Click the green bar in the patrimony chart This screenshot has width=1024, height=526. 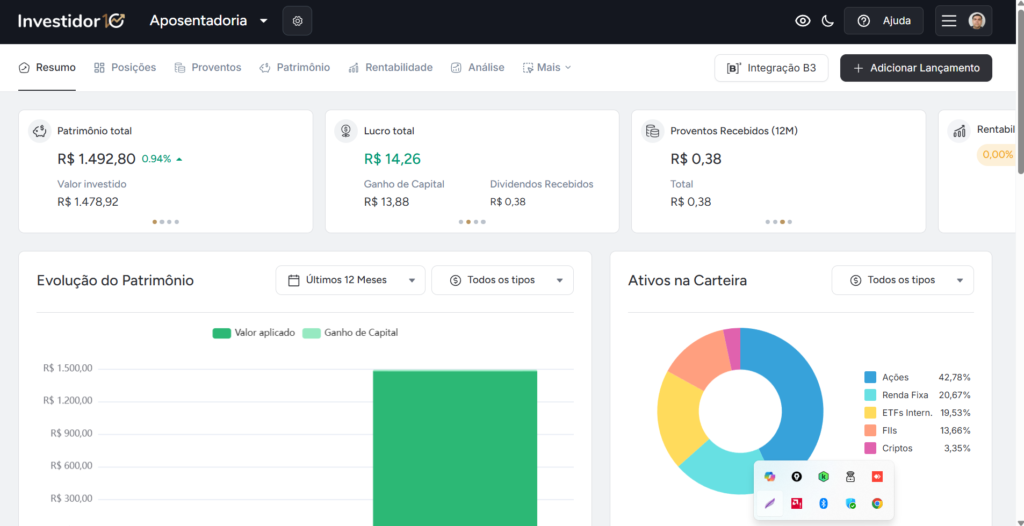[x=455, y=448]
